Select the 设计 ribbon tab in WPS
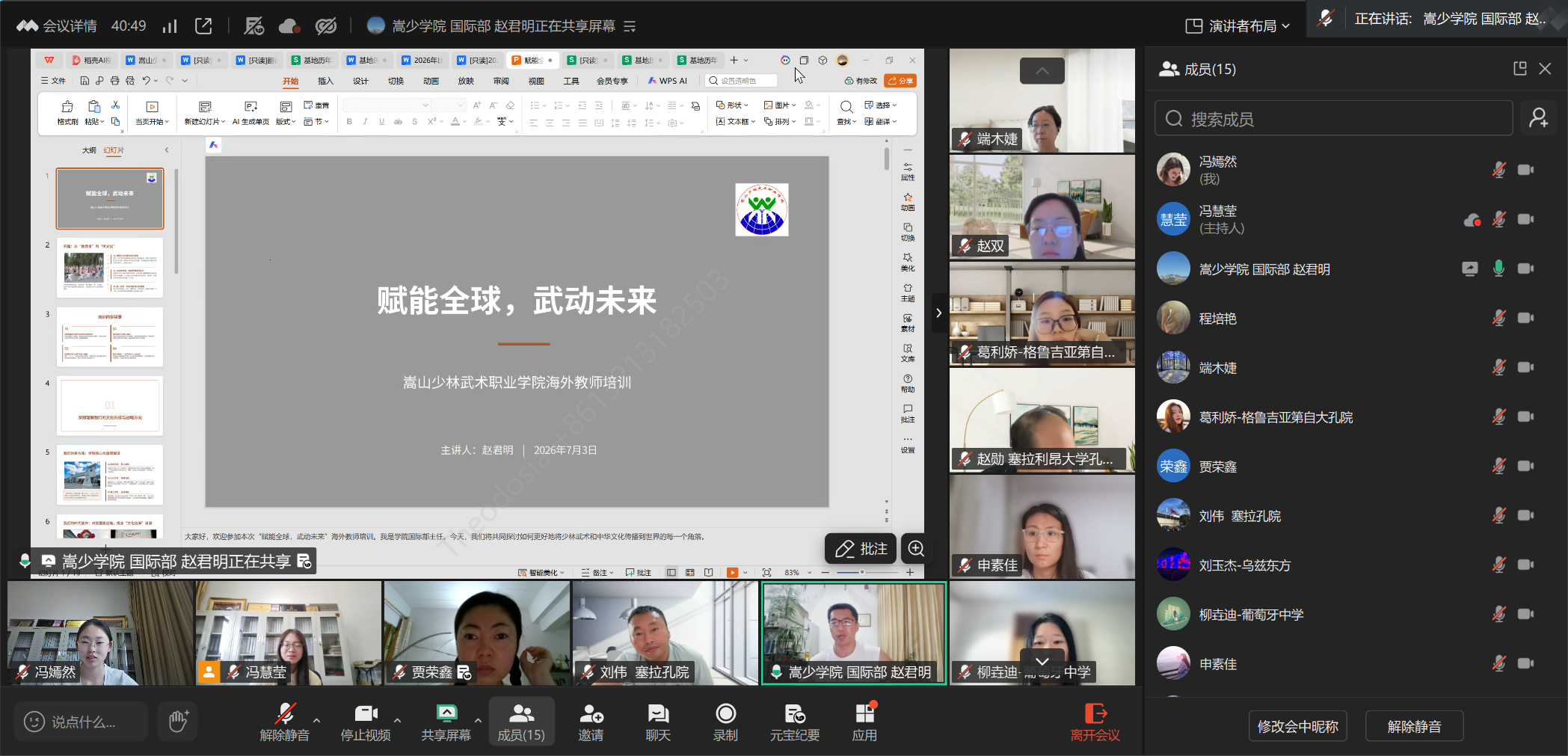This screenshot has width=1568, height=756. (x=360, y=81)
